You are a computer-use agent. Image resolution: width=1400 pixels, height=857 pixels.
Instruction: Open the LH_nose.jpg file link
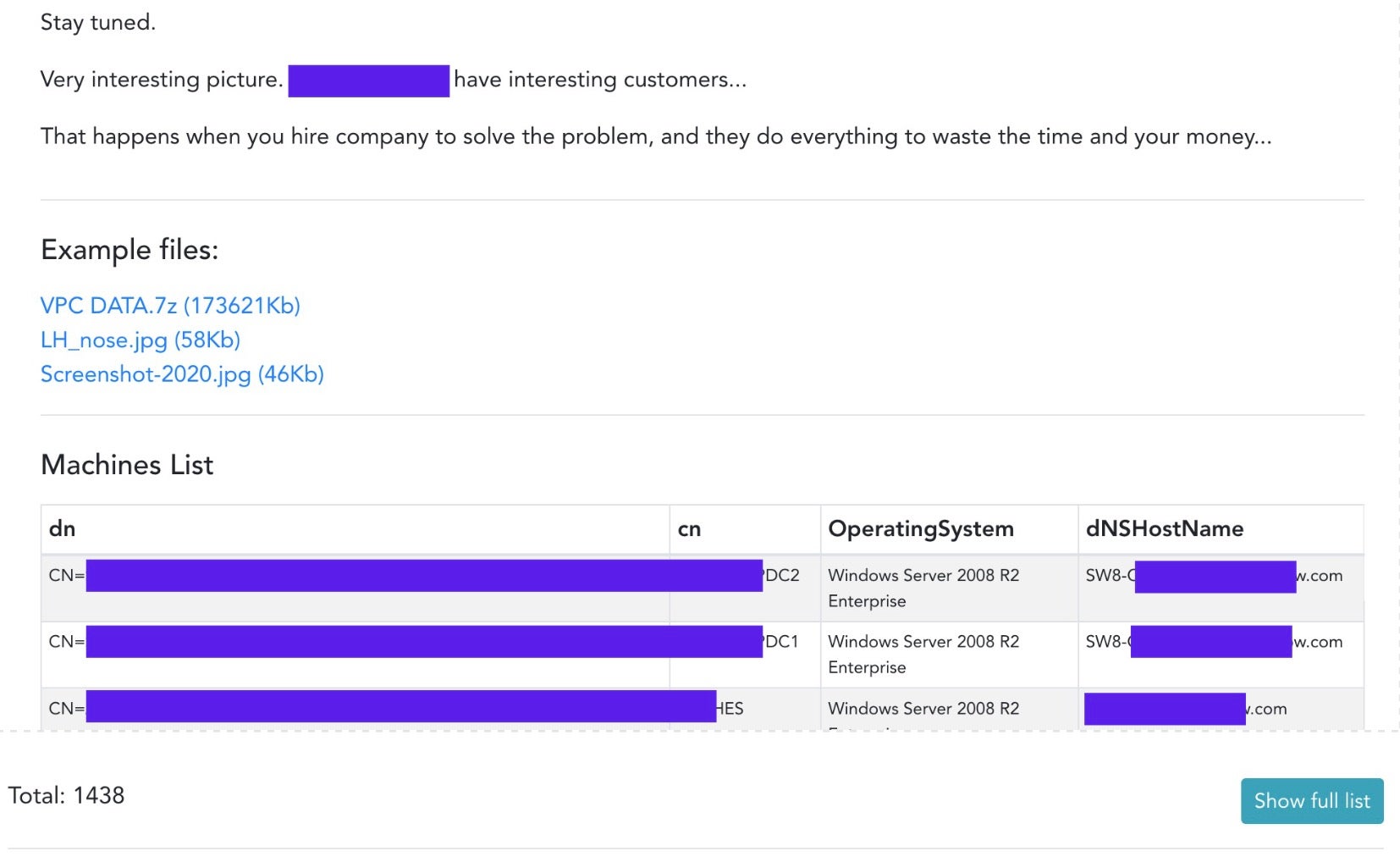[x=141, y=340]
